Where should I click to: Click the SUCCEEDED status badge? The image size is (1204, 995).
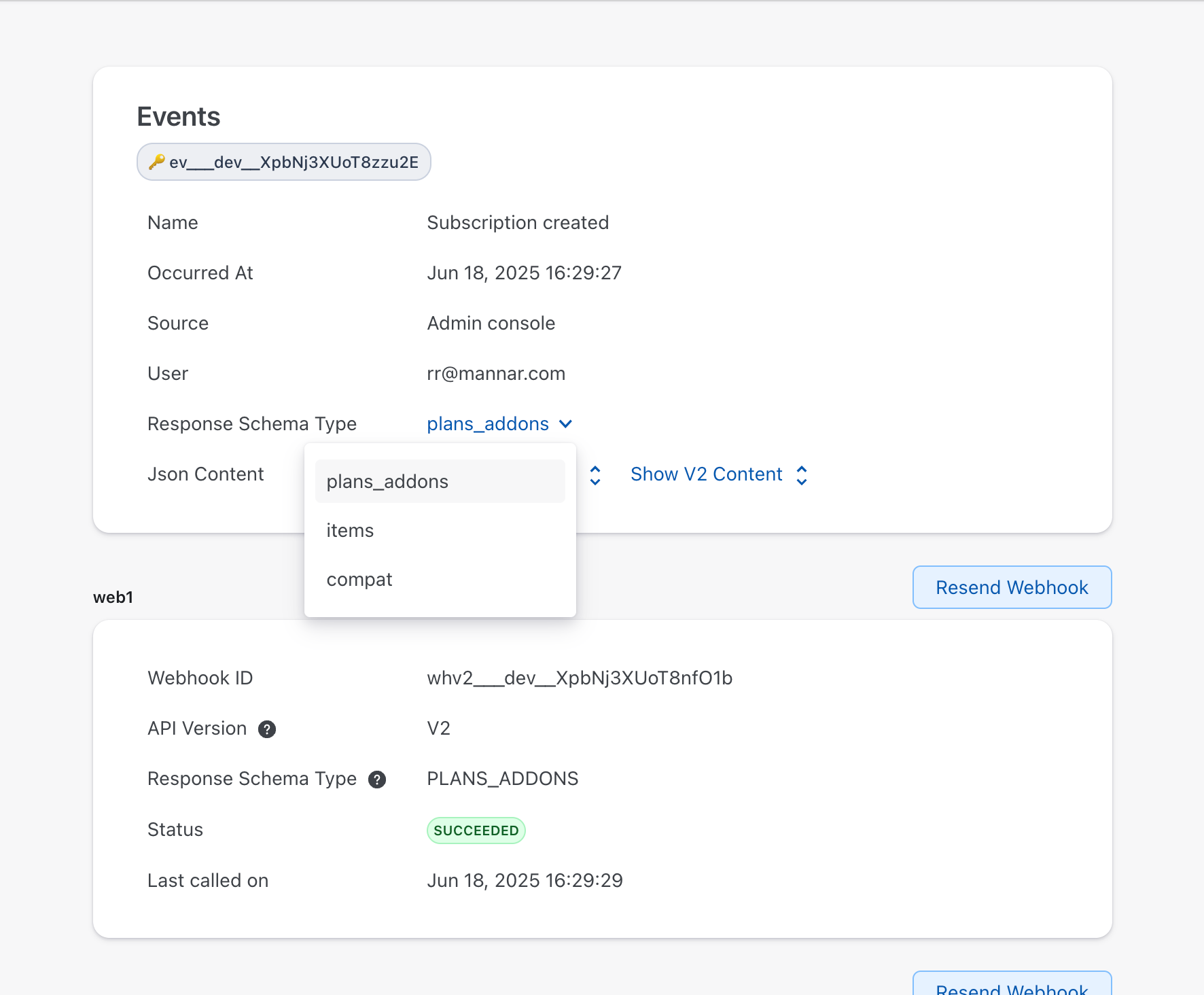476,831
